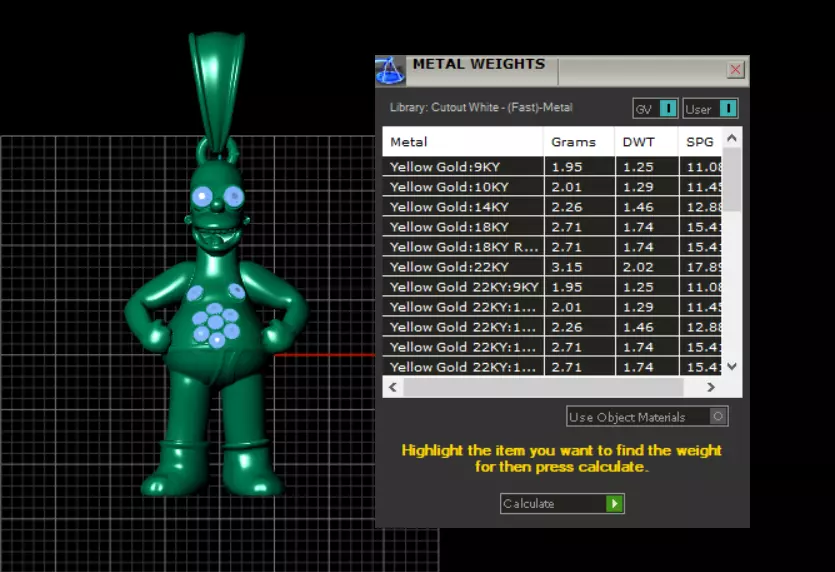Click the vertical scrollbar thumb
Screen dimensions: 835x572
(732, 179)
